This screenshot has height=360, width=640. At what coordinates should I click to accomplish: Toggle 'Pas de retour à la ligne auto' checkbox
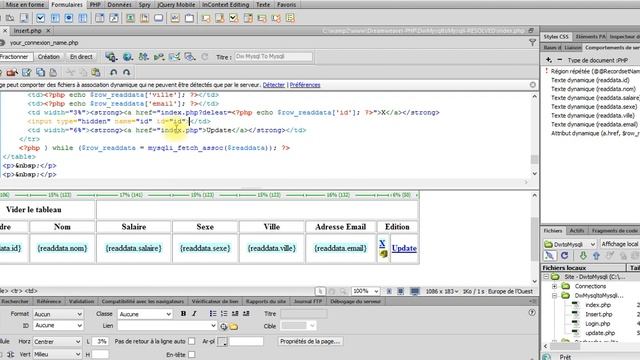(191, 341)
